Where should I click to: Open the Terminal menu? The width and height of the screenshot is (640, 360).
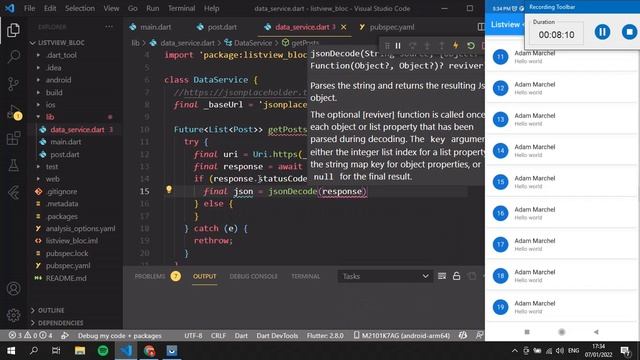click(x=181, y=8)
